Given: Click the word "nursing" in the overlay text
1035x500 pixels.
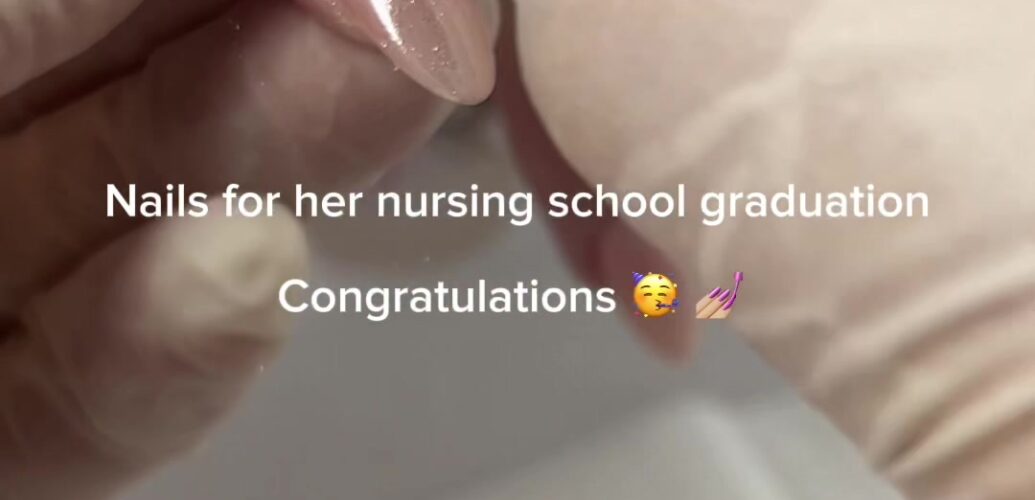Looking at the screenshot, I should pos(454,204).
